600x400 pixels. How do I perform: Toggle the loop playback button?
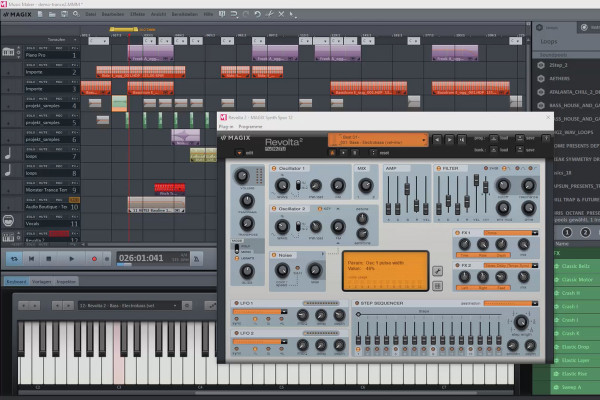pos(14,259)
